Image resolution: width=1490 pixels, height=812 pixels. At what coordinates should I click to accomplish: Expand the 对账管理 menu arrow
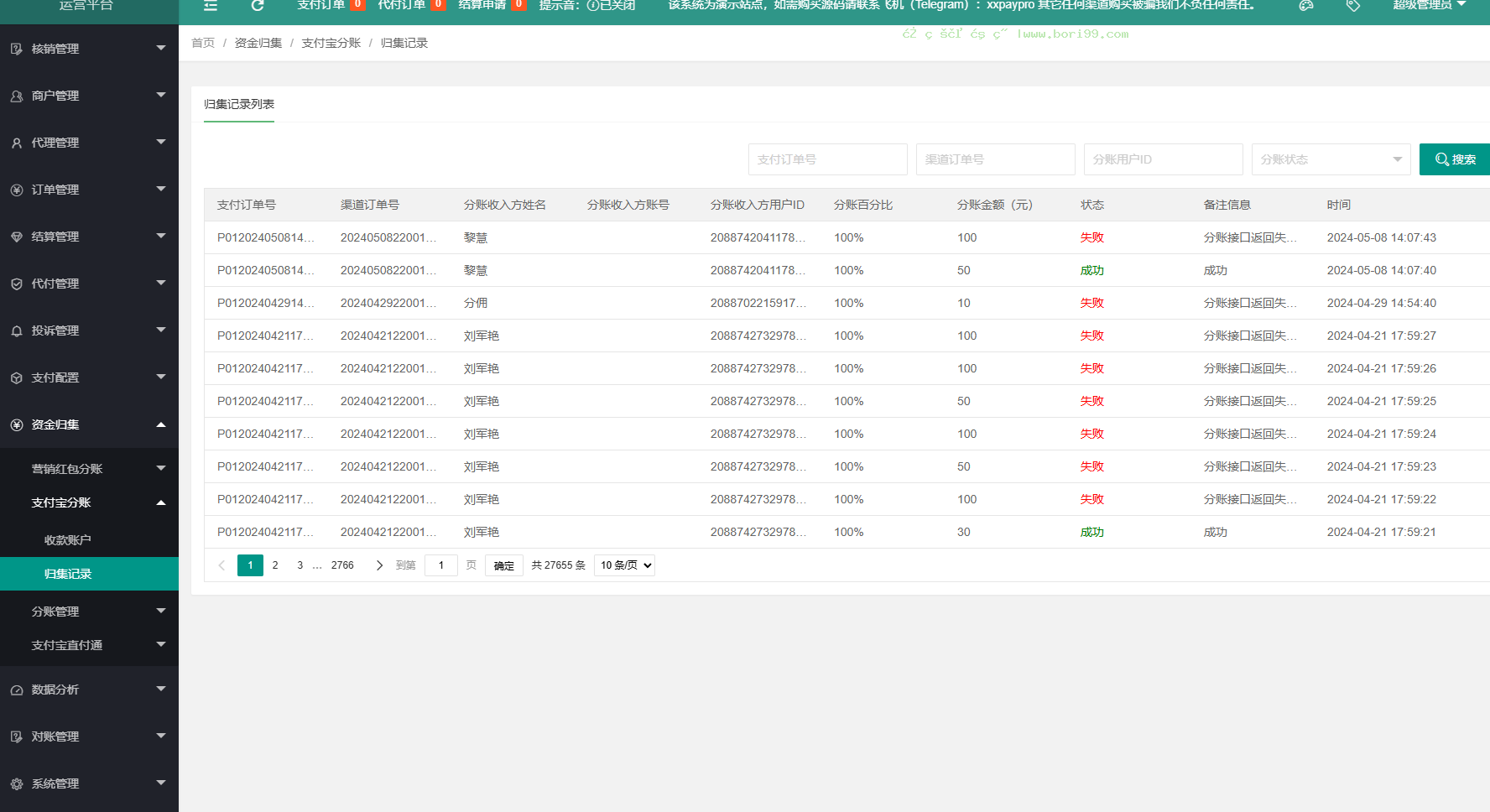click(x=161, y=736)
